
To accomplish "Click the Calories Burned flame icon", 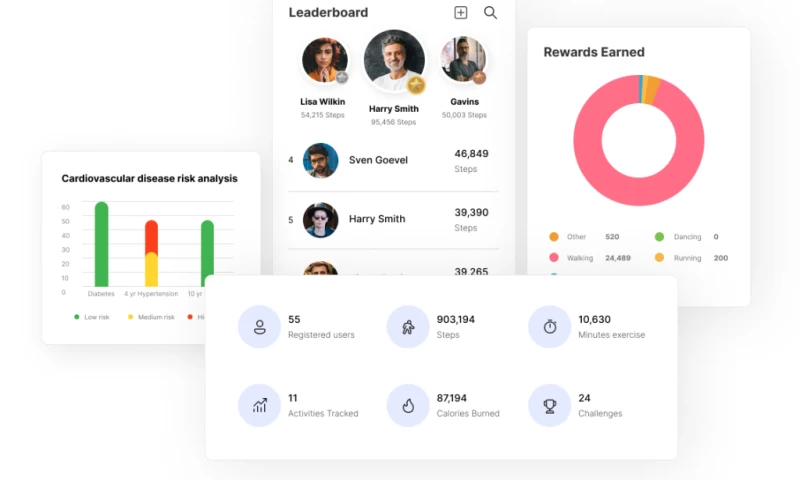I will click(x=408, y=405).
